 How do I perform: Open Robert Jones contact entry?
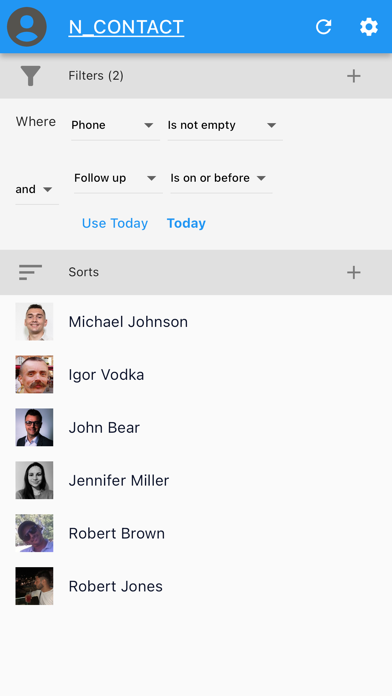(196, 586)
